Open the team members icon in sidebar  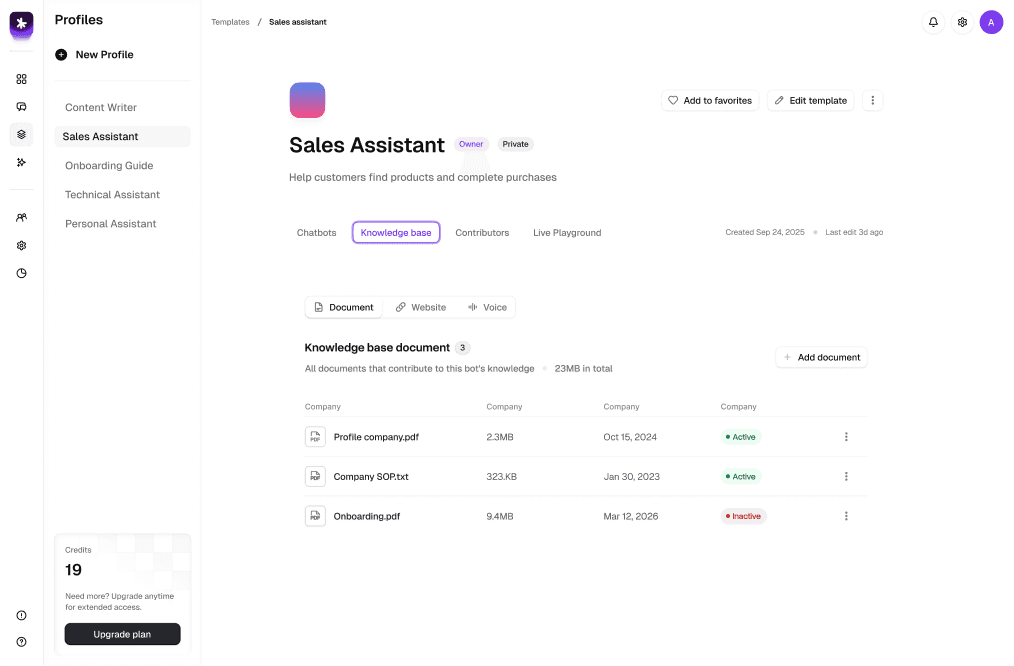coord(21,217)
